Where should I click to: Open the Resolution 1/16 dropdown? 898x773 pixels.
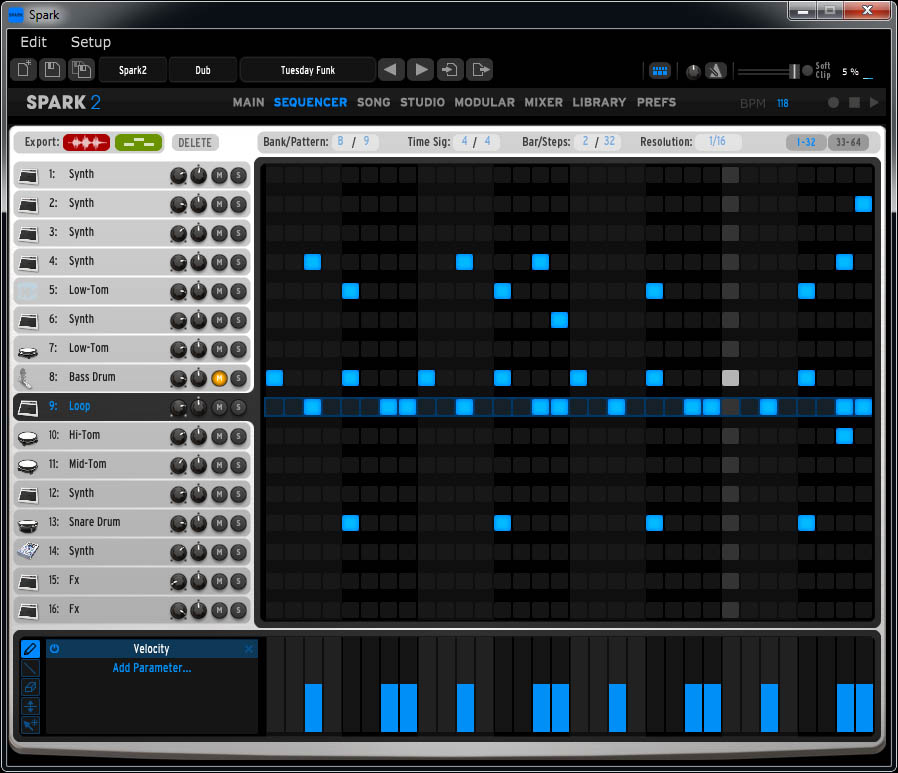click(x=718, y=142)
